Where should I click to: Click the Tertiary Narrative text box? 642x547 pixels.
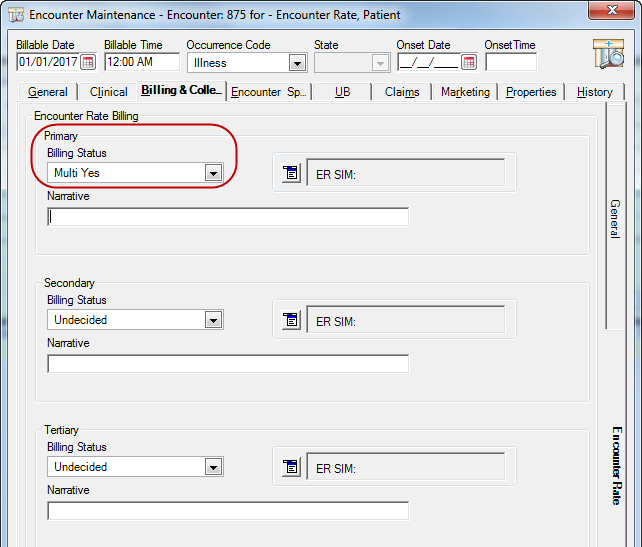(x=228, y=511)
